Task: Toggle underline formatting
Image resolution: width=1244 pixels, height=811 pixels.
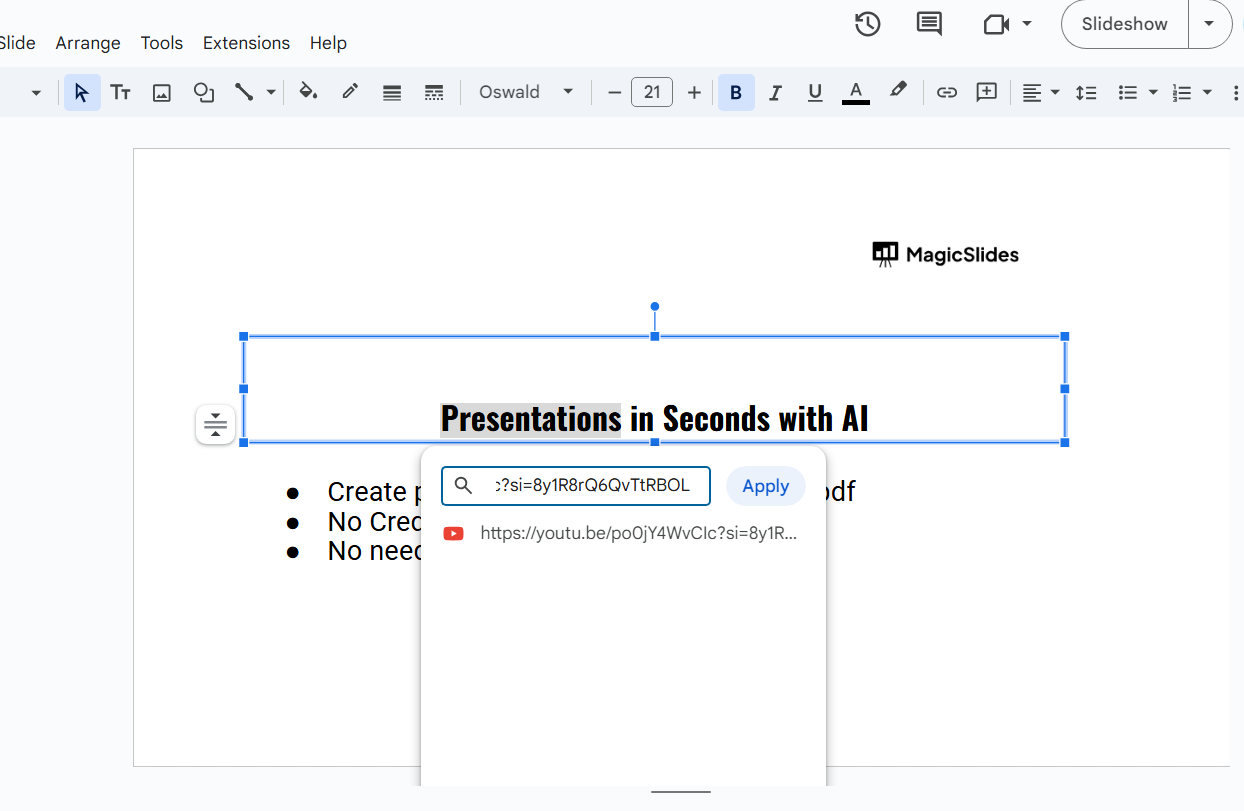Action: click(x=815, y=92)
